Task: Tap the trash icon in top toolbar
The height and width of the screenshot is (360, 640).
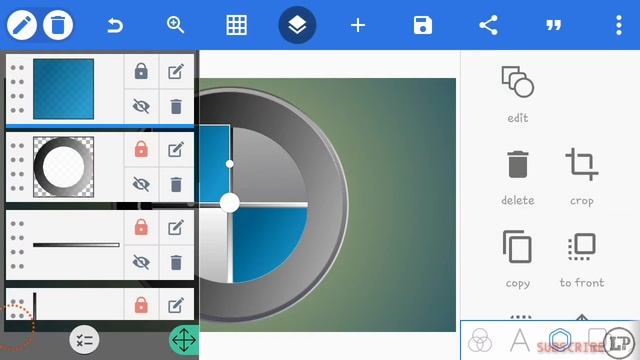Action: pyautogui.click(x=58, y=25)
